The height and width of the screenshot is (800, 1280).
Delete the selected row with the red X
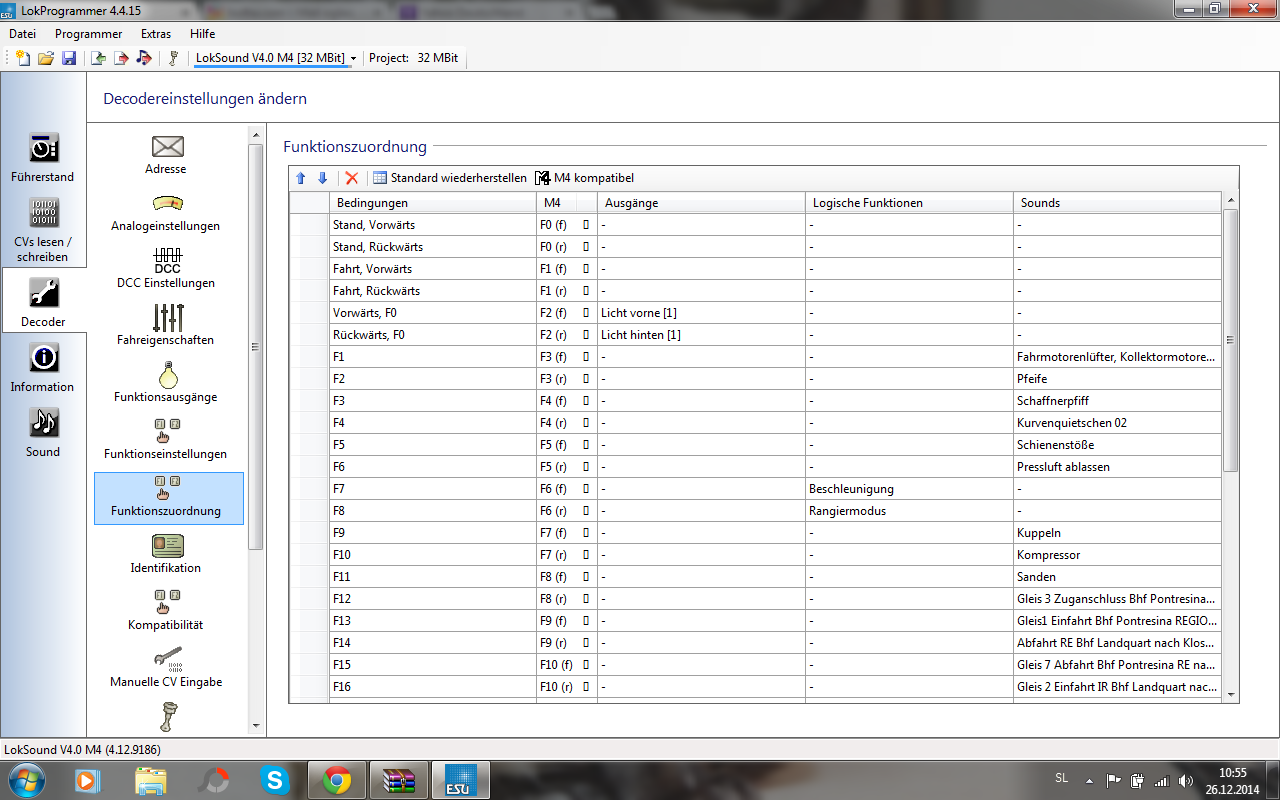pyautogui.click(x=352, y=178)
